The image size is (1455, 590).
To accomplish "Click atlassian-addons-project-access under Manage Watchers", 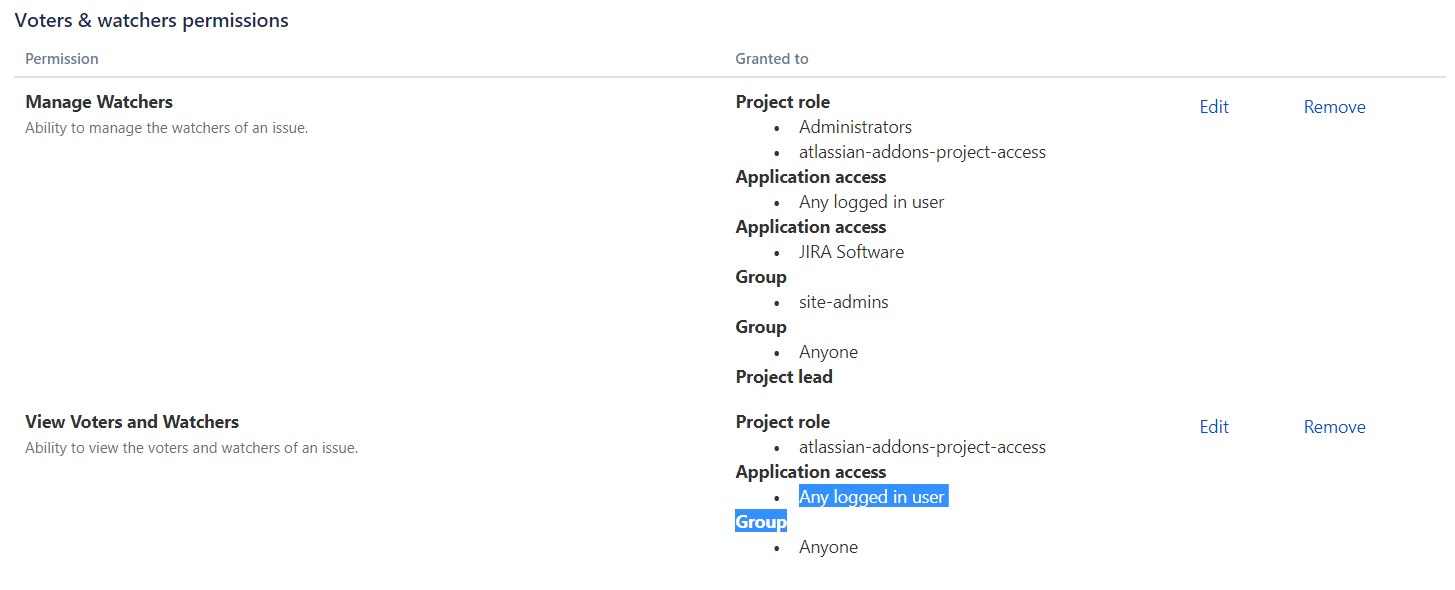I will coord(922,152).
